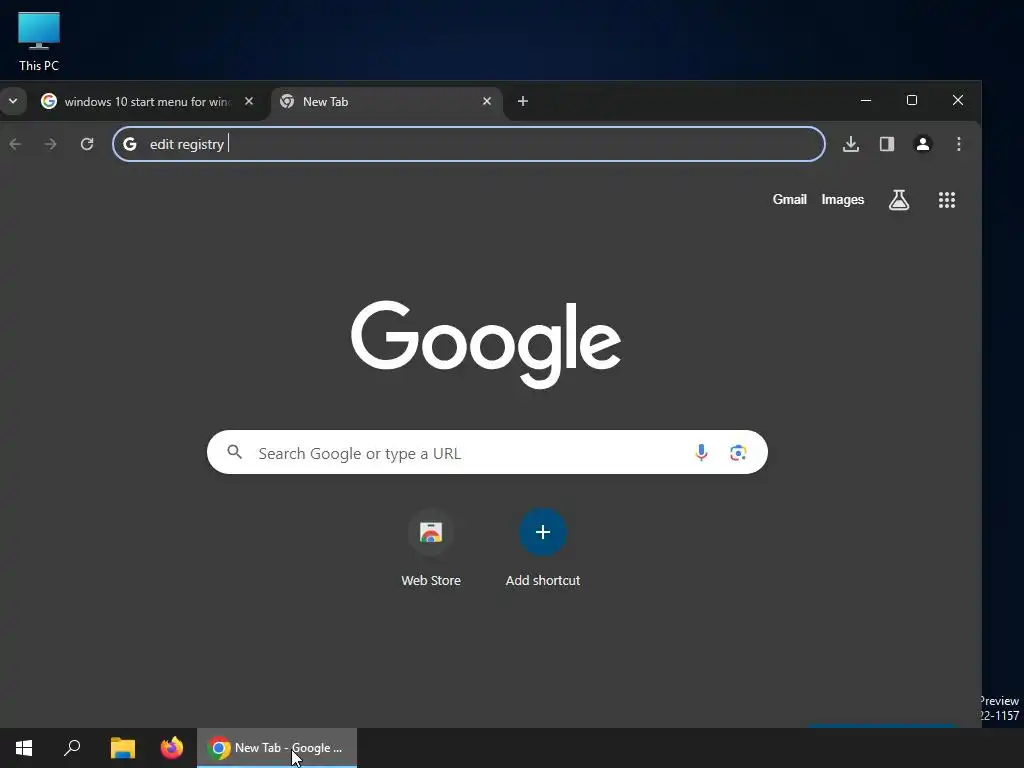Image resolution: width=1024 pixels, height=768 pixels.
Task: Reload the page with the refresh icon
Action: [87, 144]
